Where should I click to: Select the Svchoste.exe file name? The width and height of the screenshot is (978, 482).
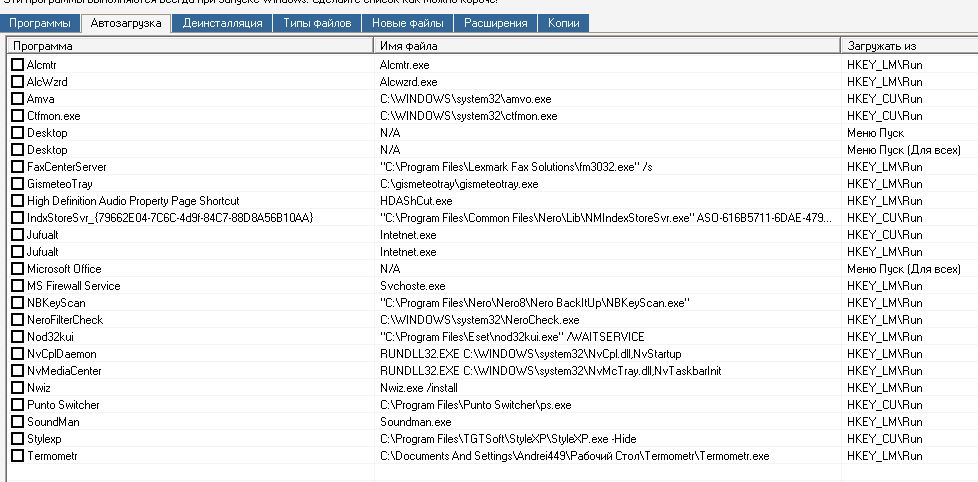(412, 286)
